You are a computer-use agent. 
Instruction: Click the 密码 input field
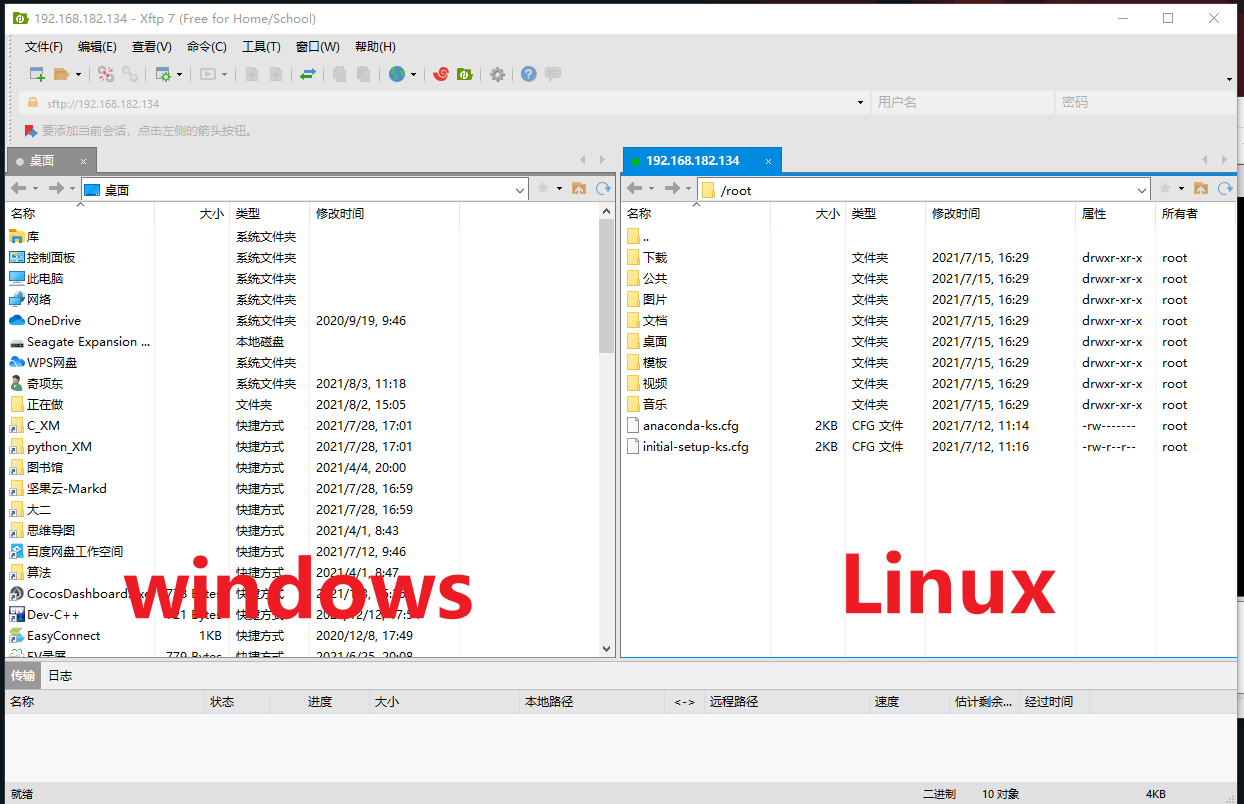[x=1145, y=102]
